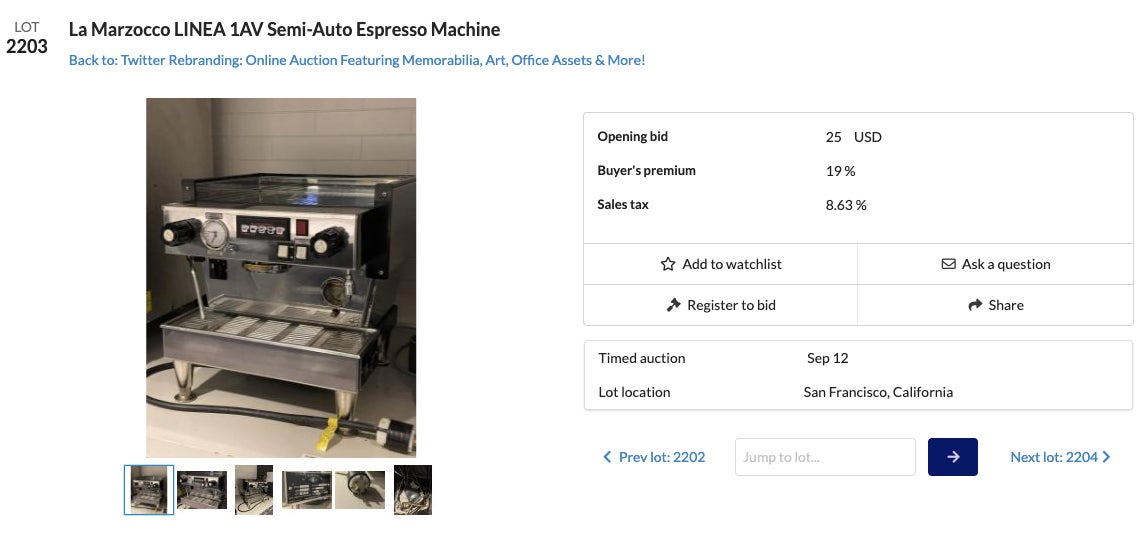The height and width of the screenshot is (536, 1145).
Task: Select the first highlighted thumbnail image
Action: pyautogui.click(x=149, y=490)
